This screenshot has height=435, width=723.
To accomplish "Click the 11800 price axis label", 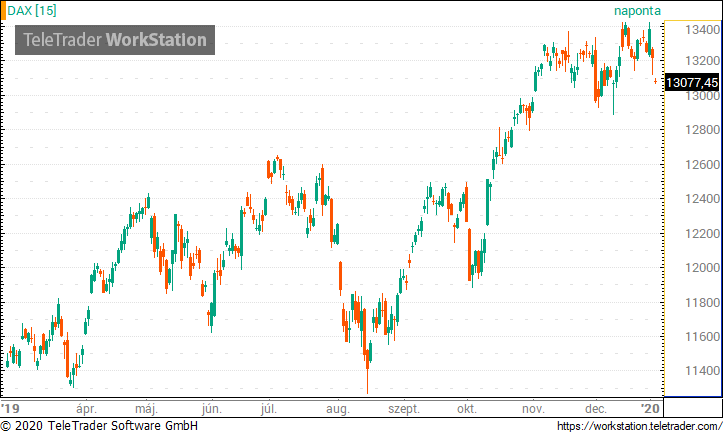I will coord(702,303).
